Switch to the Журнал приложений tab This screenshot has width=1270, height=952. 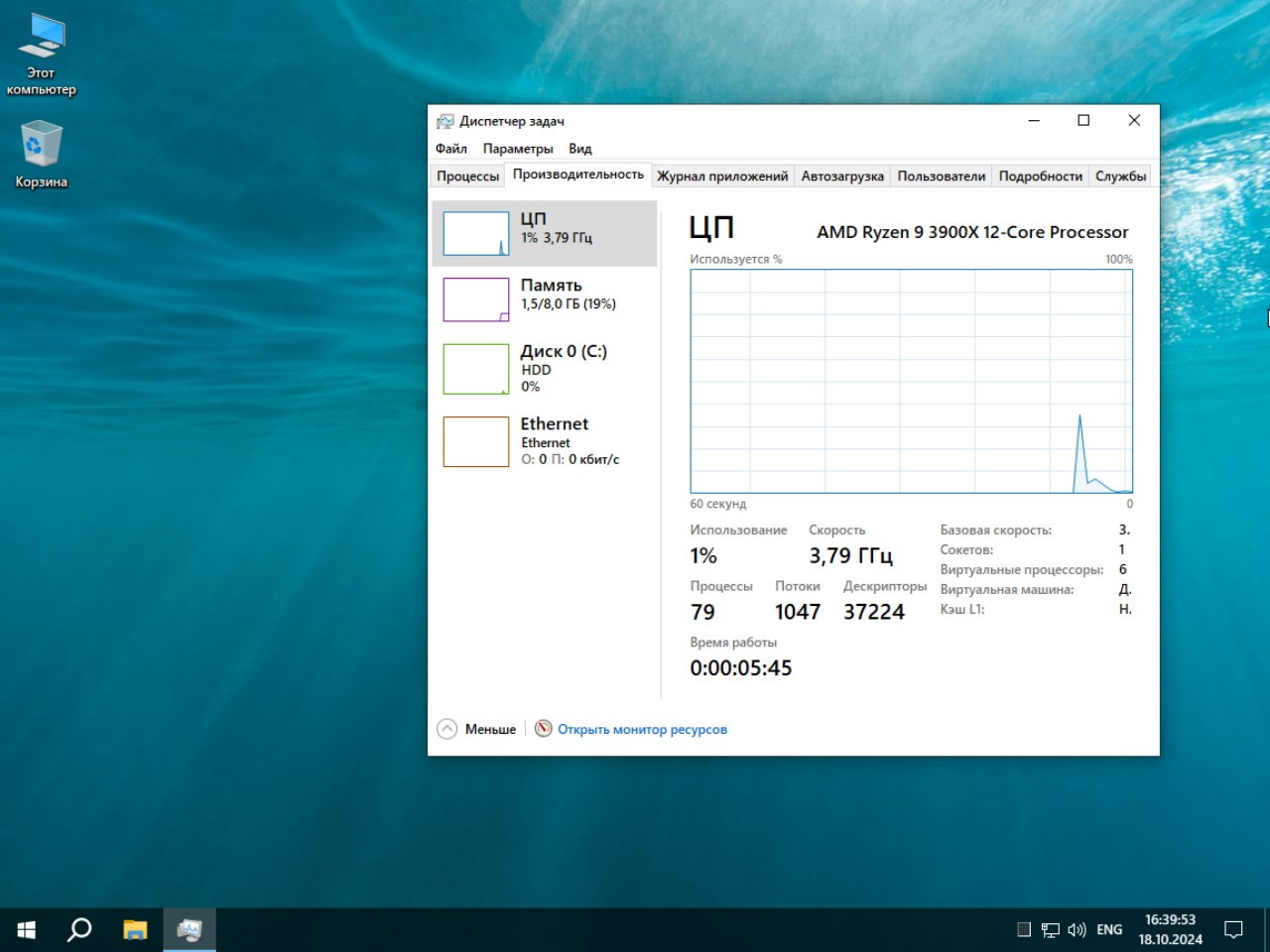pos(722,177)
